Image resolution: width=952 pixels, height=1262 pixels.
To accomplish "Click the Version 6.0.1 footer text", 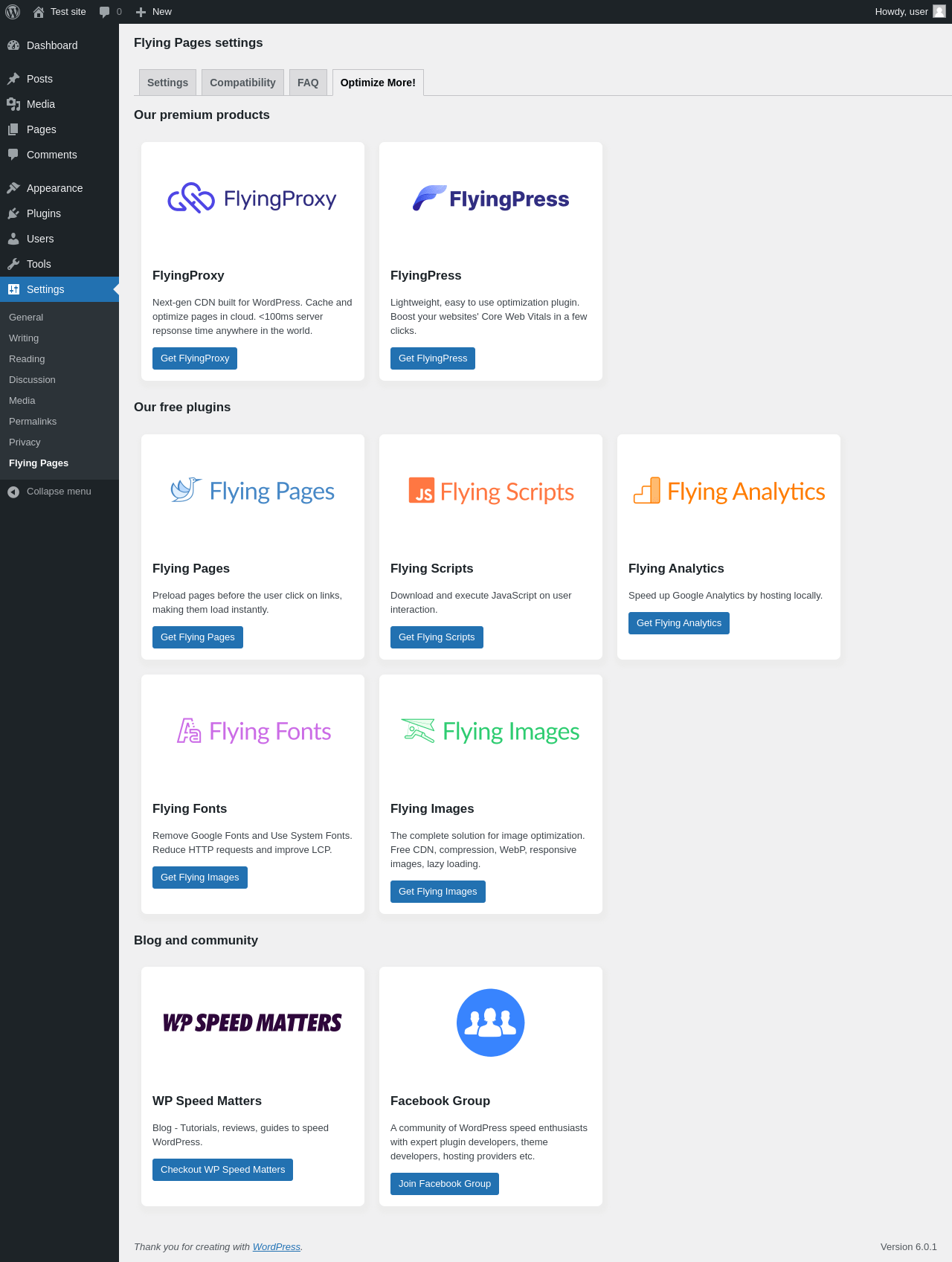I will click(x=909, y=1247).
